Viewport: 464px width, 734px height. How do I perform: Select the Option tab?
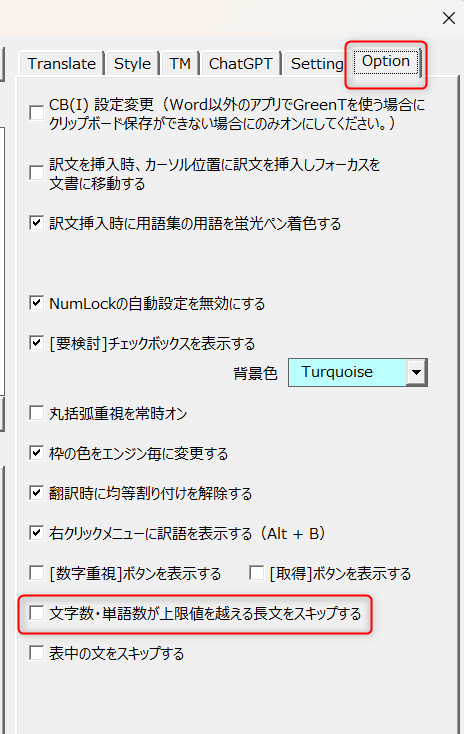click(x=386, y=62)
